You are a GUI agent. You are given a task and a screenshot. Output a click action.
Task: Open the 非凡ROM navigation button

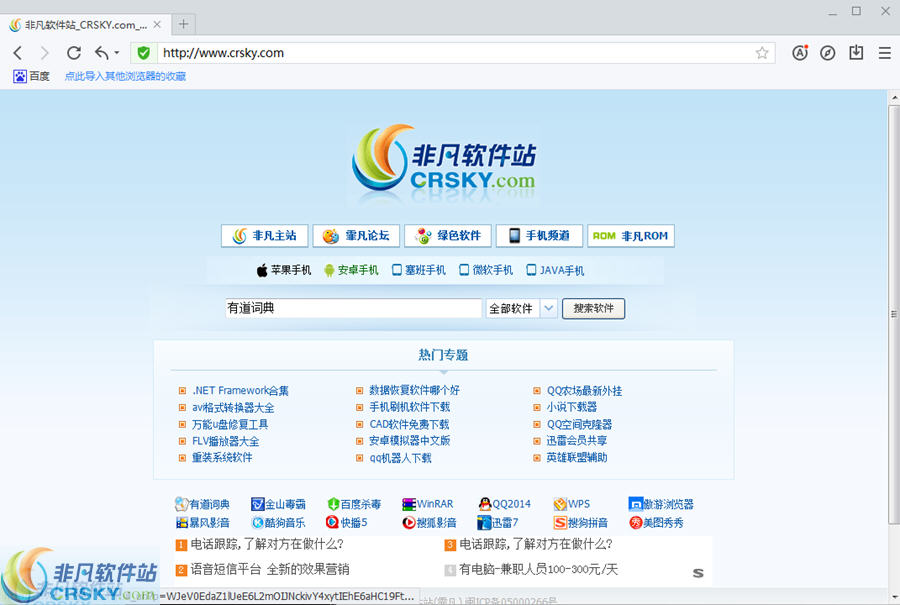coord(631,236)
